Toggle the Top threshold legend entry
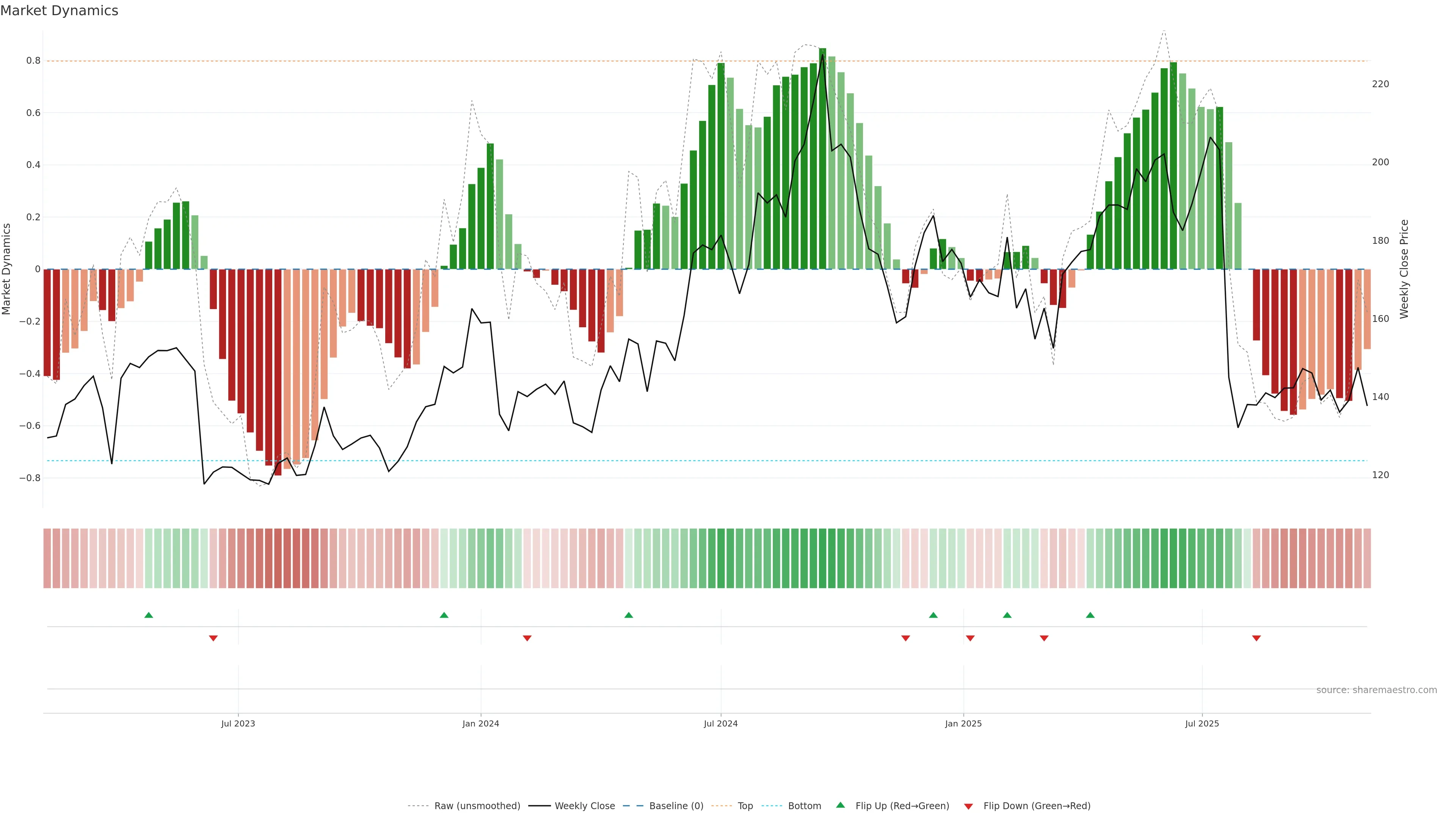Viewport: 1456px width, 819px height. pyautogui.click(x=745, y=806)
